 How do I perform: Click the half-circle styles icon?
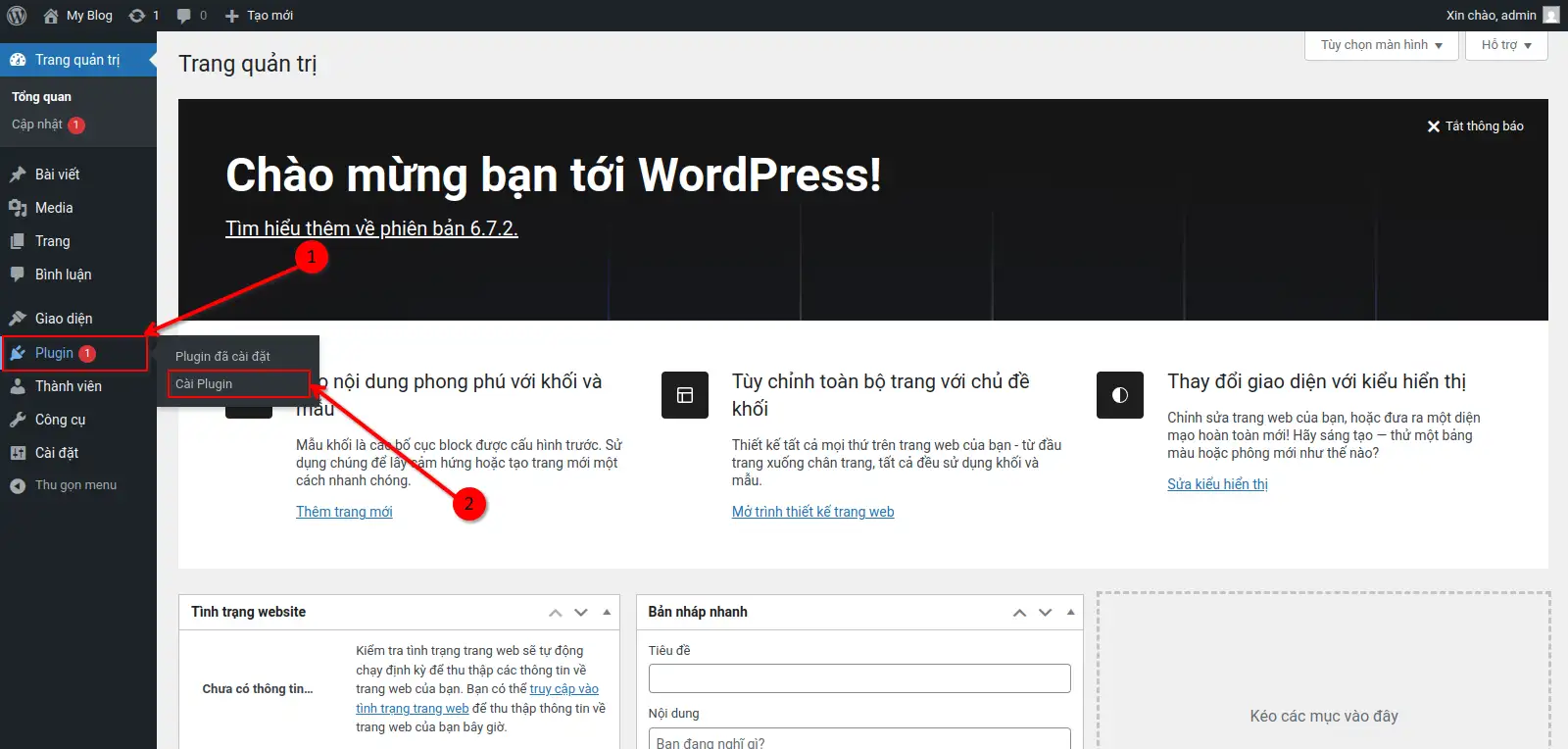[1120, 395]
